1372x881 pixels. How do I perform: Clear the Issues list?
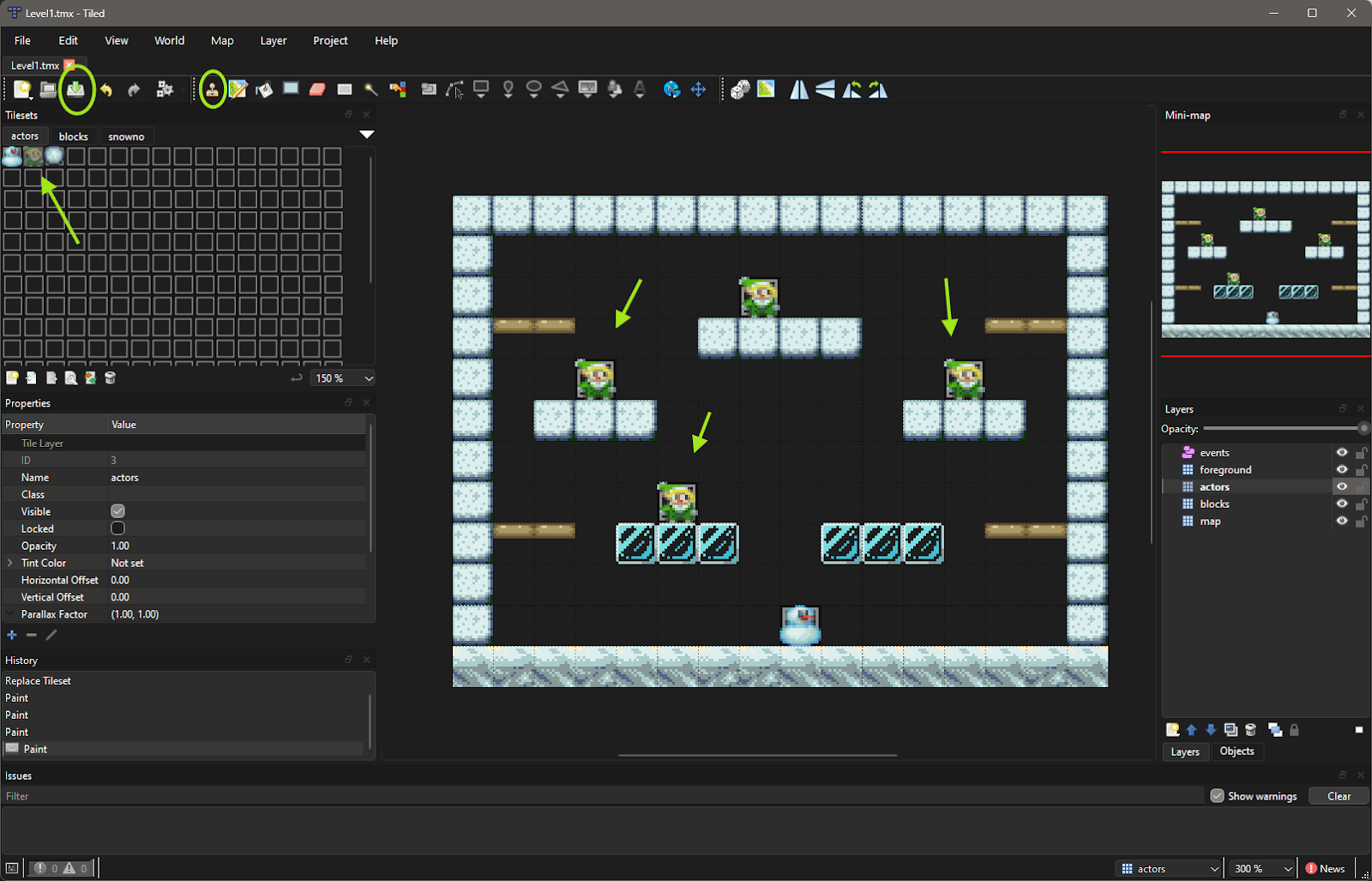coord(1339,796)
